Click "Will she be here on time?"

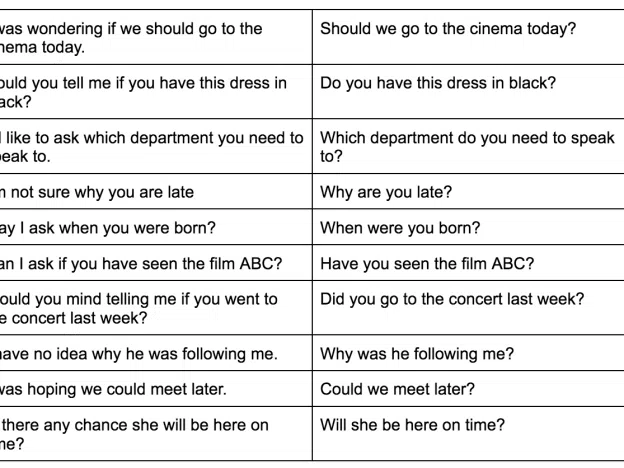click(412, 425)
